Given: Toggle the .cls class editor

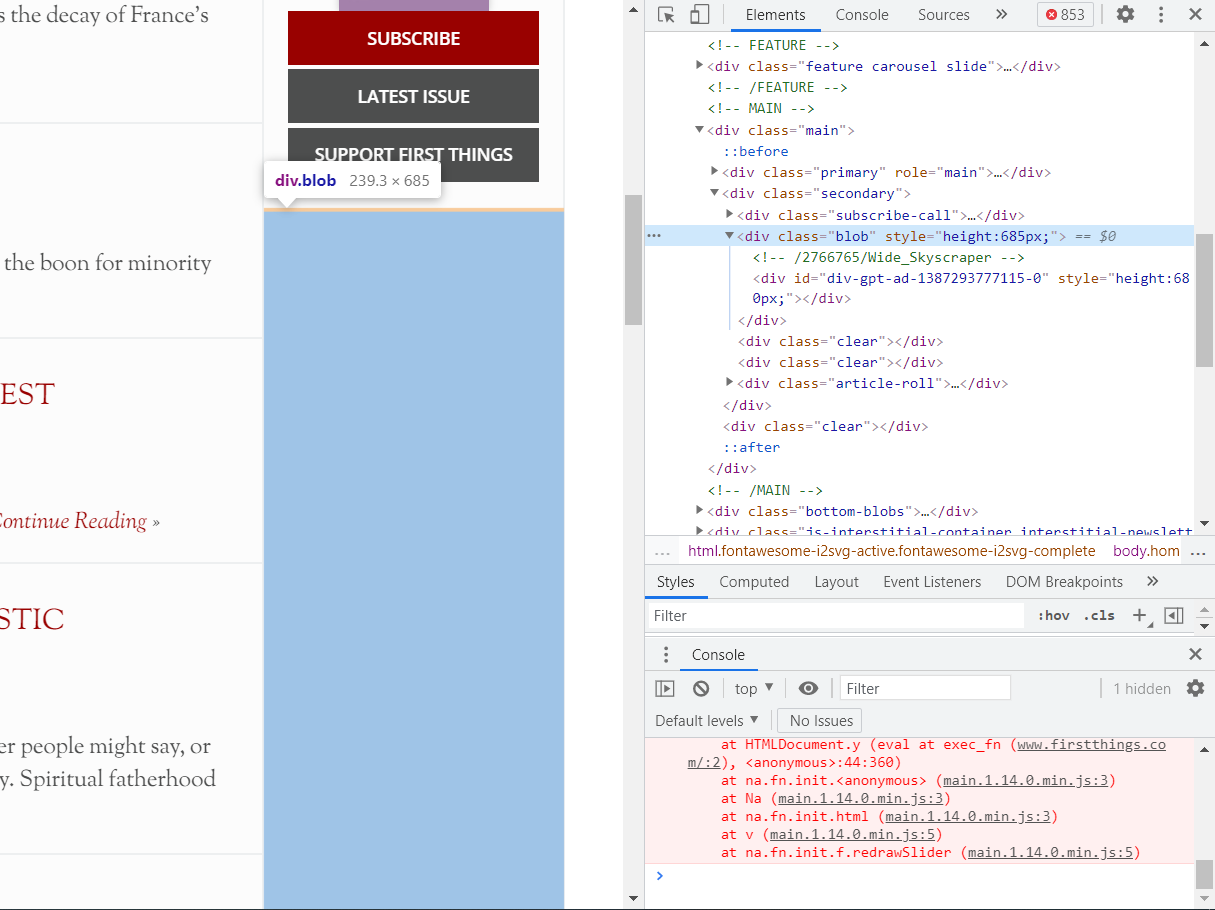Looking at the screenshot, I should (1098, 615).
